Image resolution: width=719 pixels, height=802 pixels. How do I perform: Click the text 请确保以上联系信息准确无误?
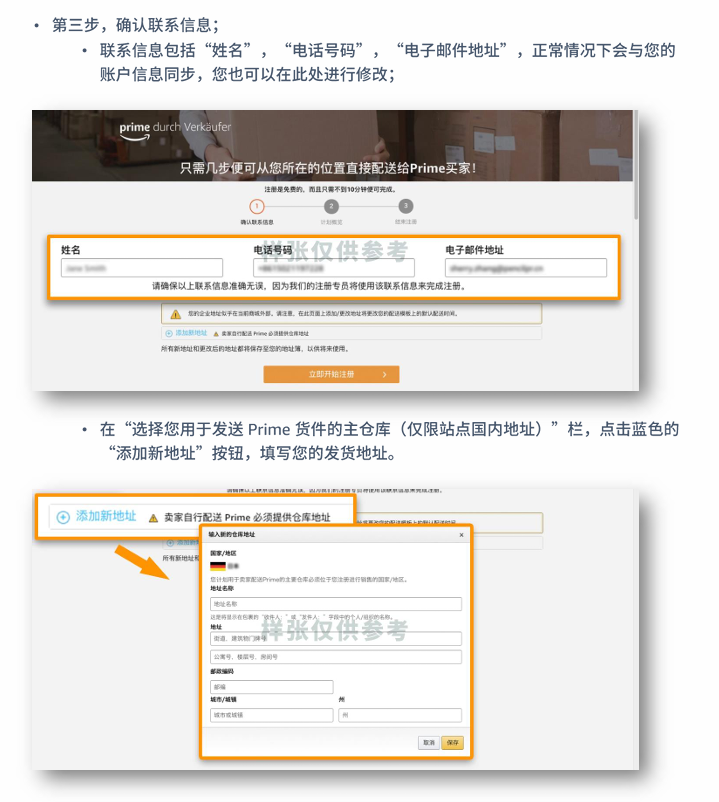(x=209, y=286)
